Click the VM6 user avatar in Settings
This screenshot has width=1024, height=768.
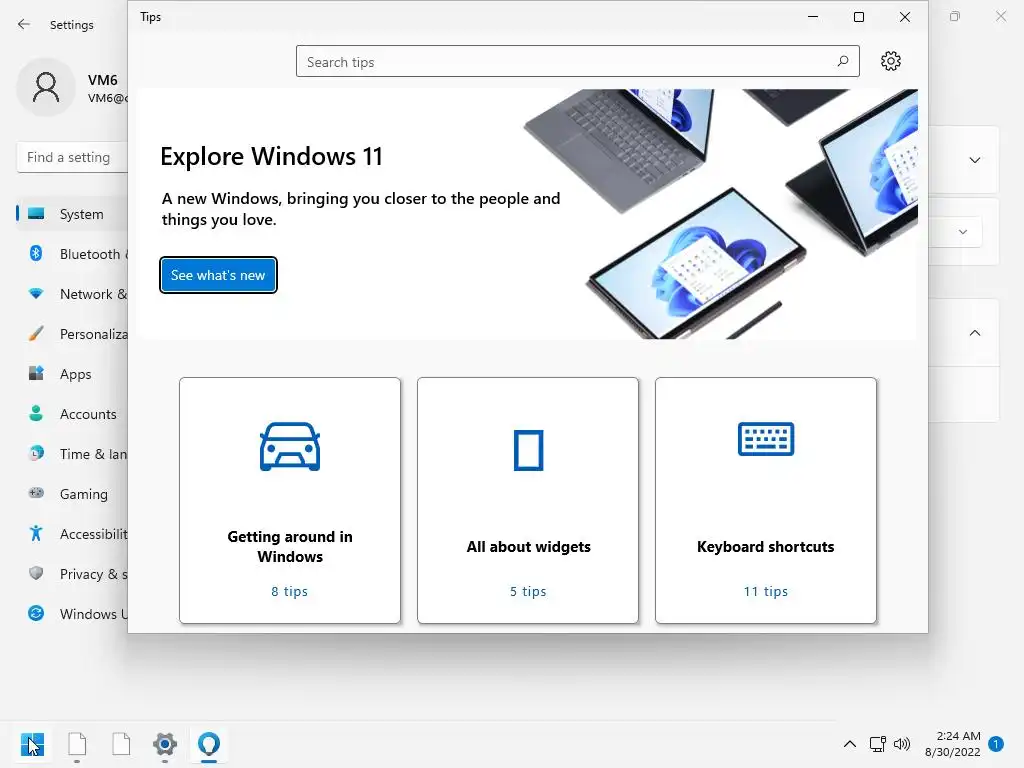(46, 88)
